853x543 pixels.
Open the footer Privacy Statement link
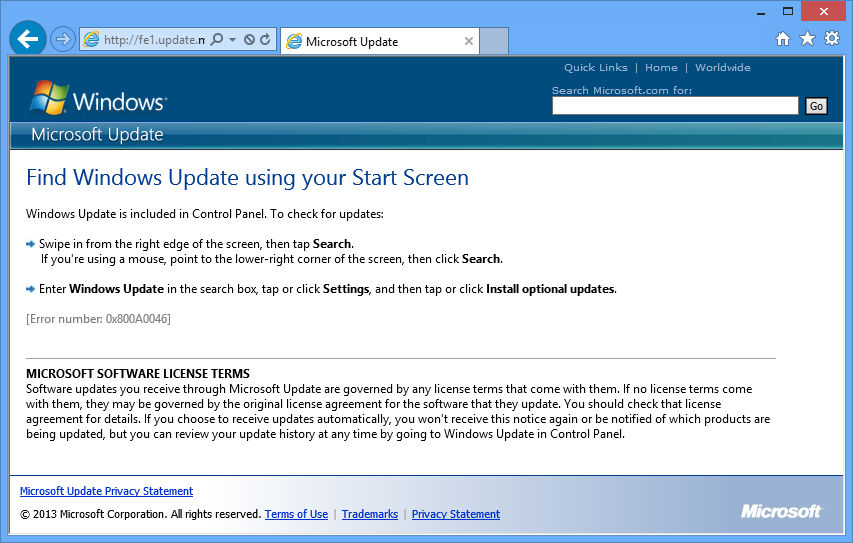click(456, 514)
